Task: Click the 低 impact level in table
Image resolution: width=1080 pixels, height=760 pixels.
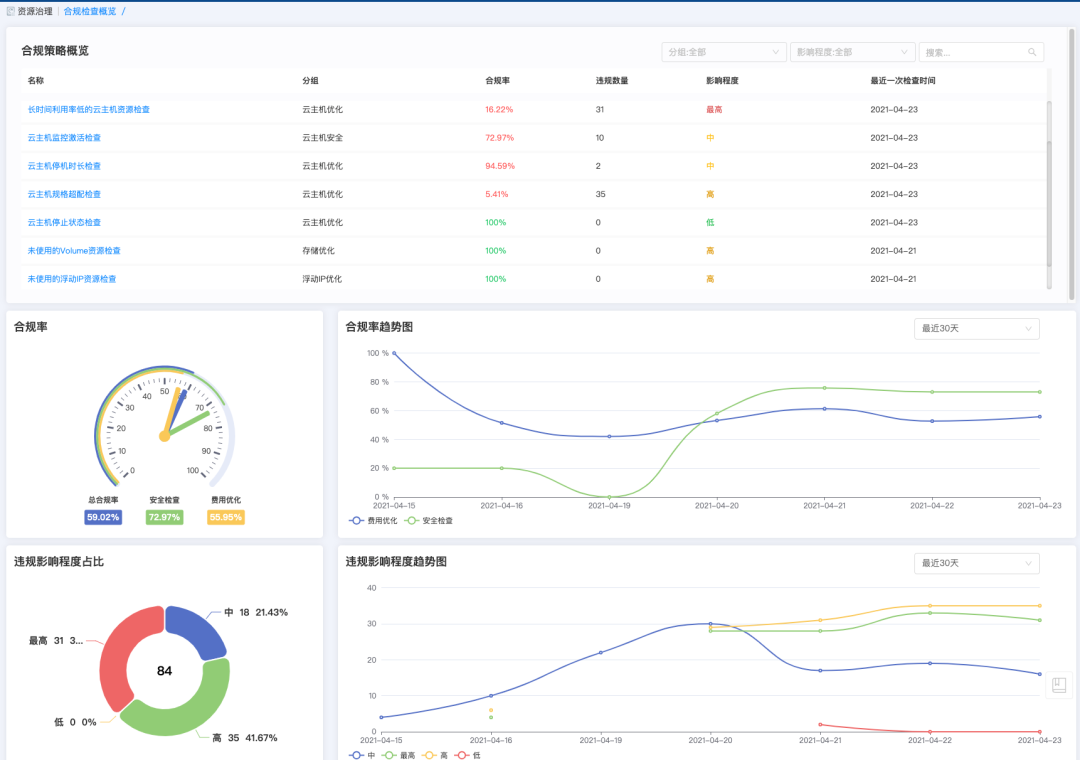Action: 709,223
